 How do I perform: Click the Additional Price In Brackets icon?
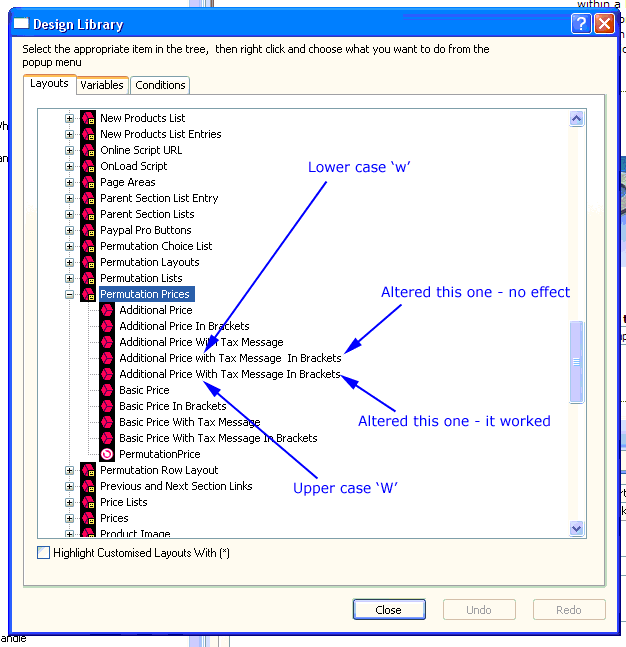tap(107, 326)
